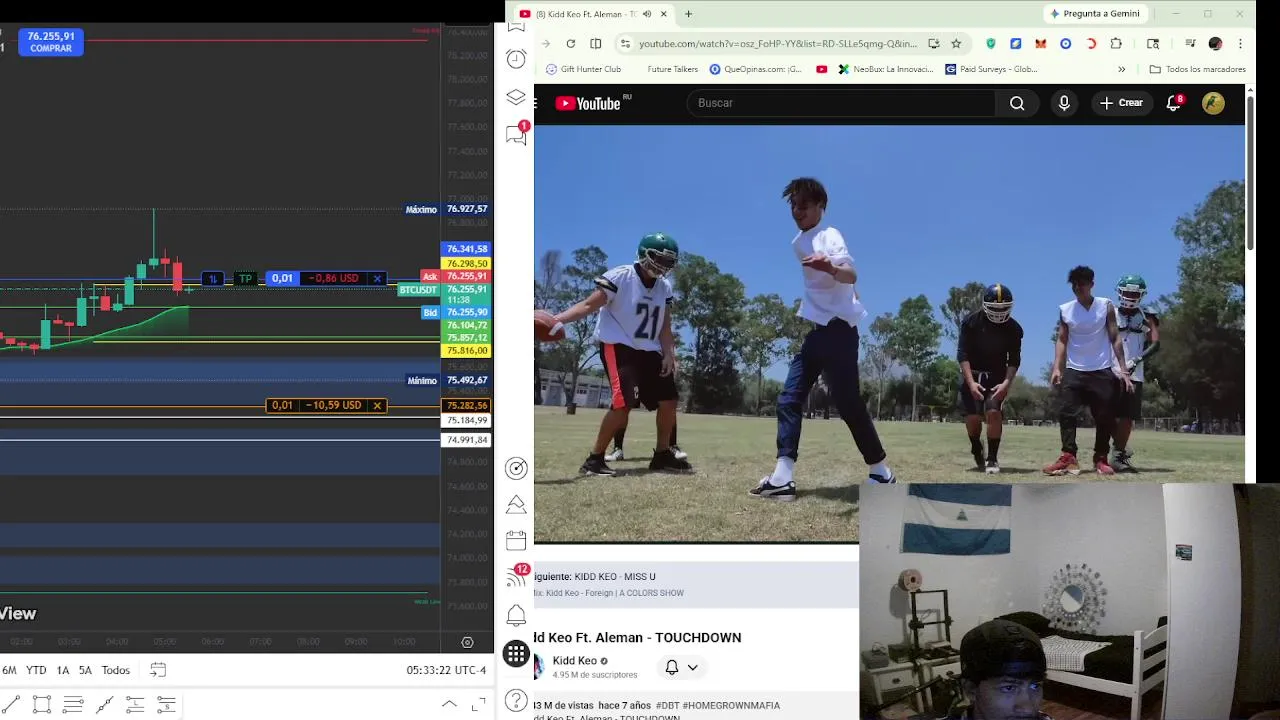Maximize the bottom panel corner icon
Screen dimensions: 1280x720
[x=479, y=704]
